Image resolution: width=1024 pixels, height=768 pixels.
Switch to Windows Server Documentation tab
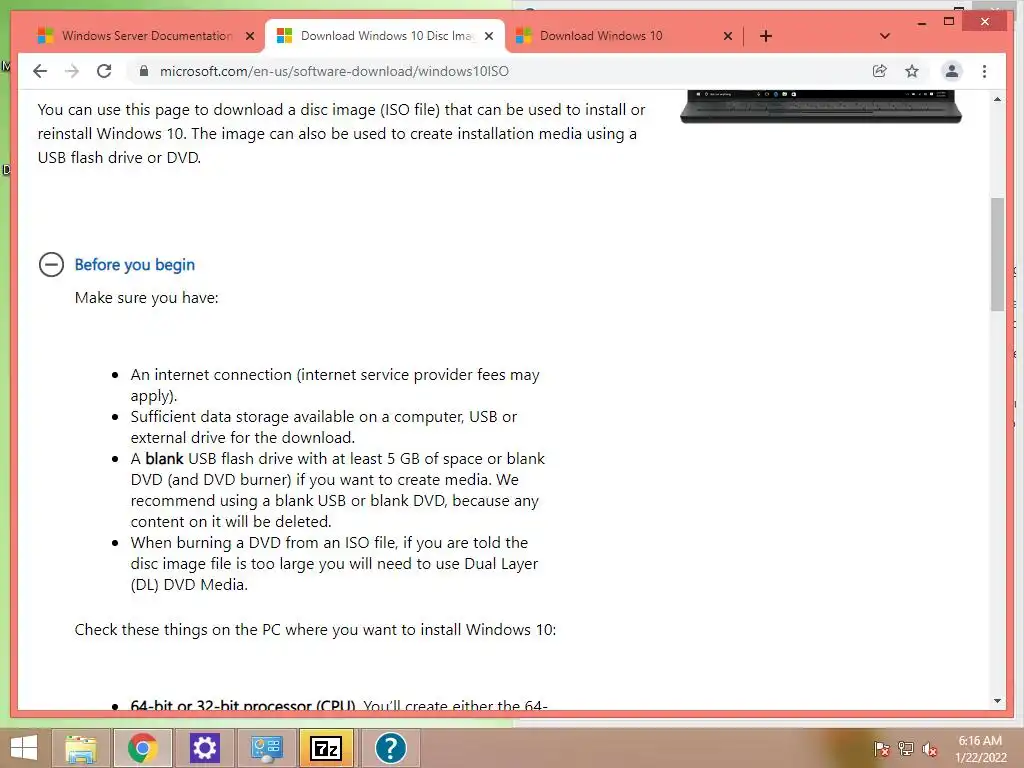(x=145, y=36)
